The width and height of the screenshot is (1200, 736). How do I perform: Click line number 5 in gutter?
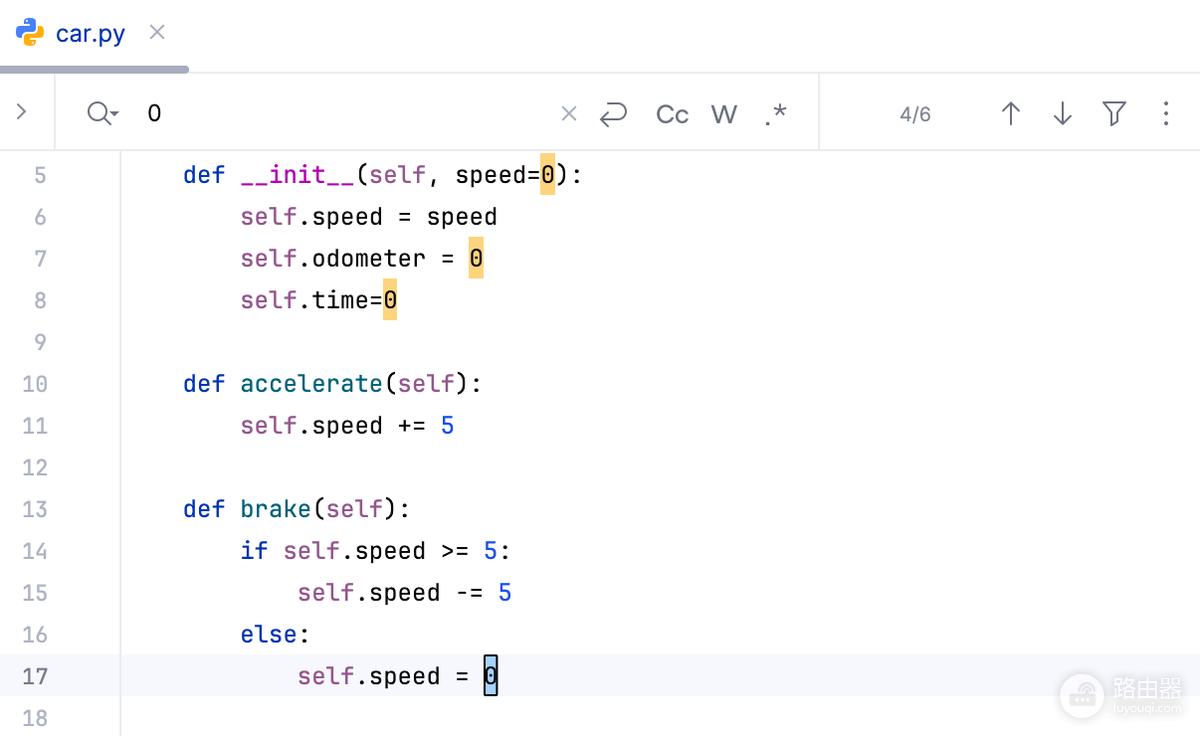40,175
